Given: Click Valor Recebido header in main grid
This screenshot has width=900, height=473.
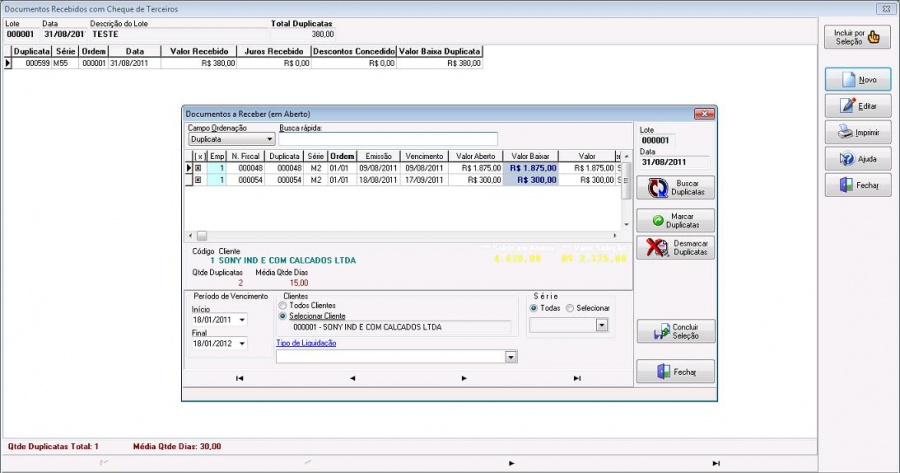Looking at the screenshot, I should (199, 51).
